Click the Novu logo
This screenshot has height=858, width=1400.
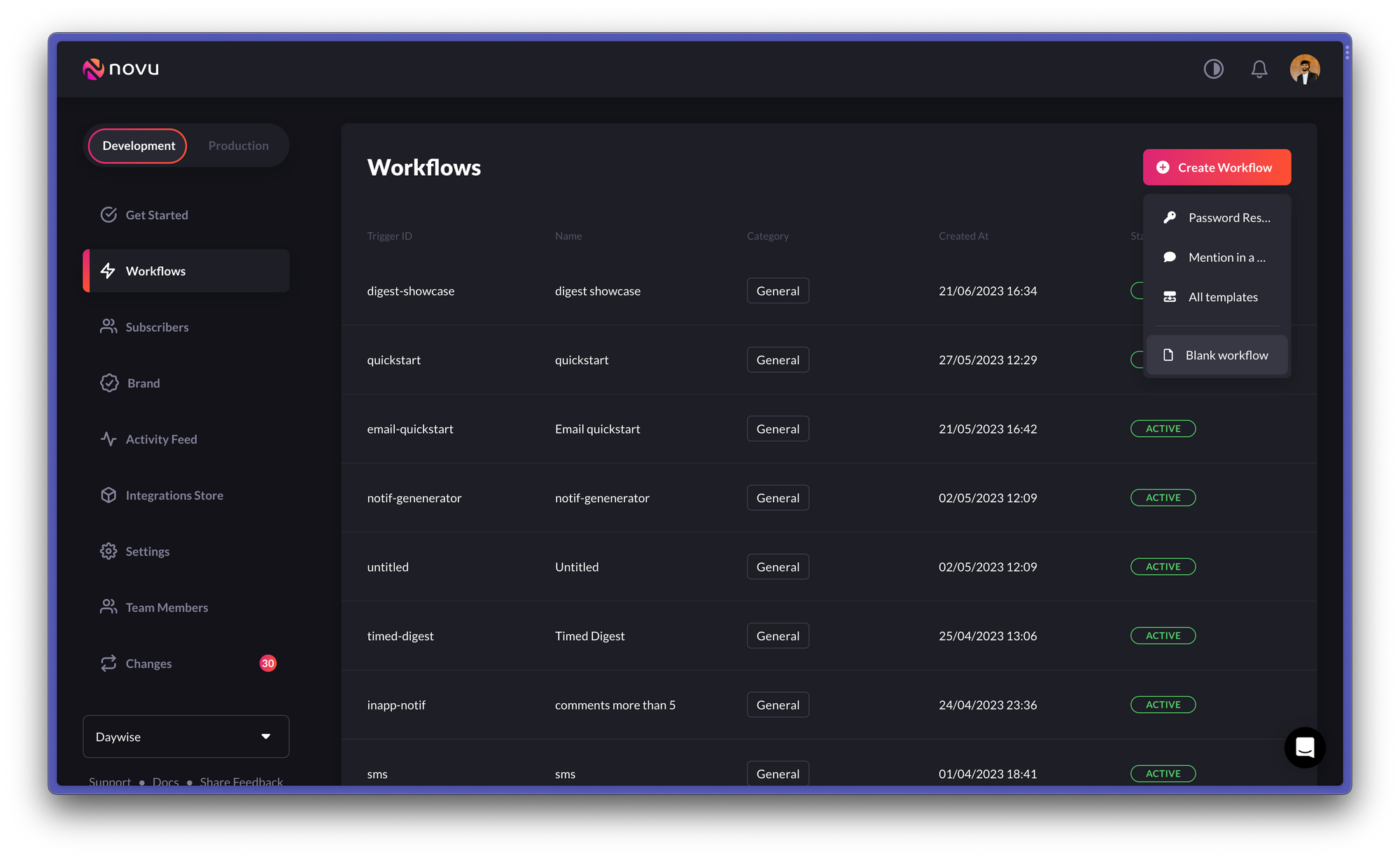[121, 69]
